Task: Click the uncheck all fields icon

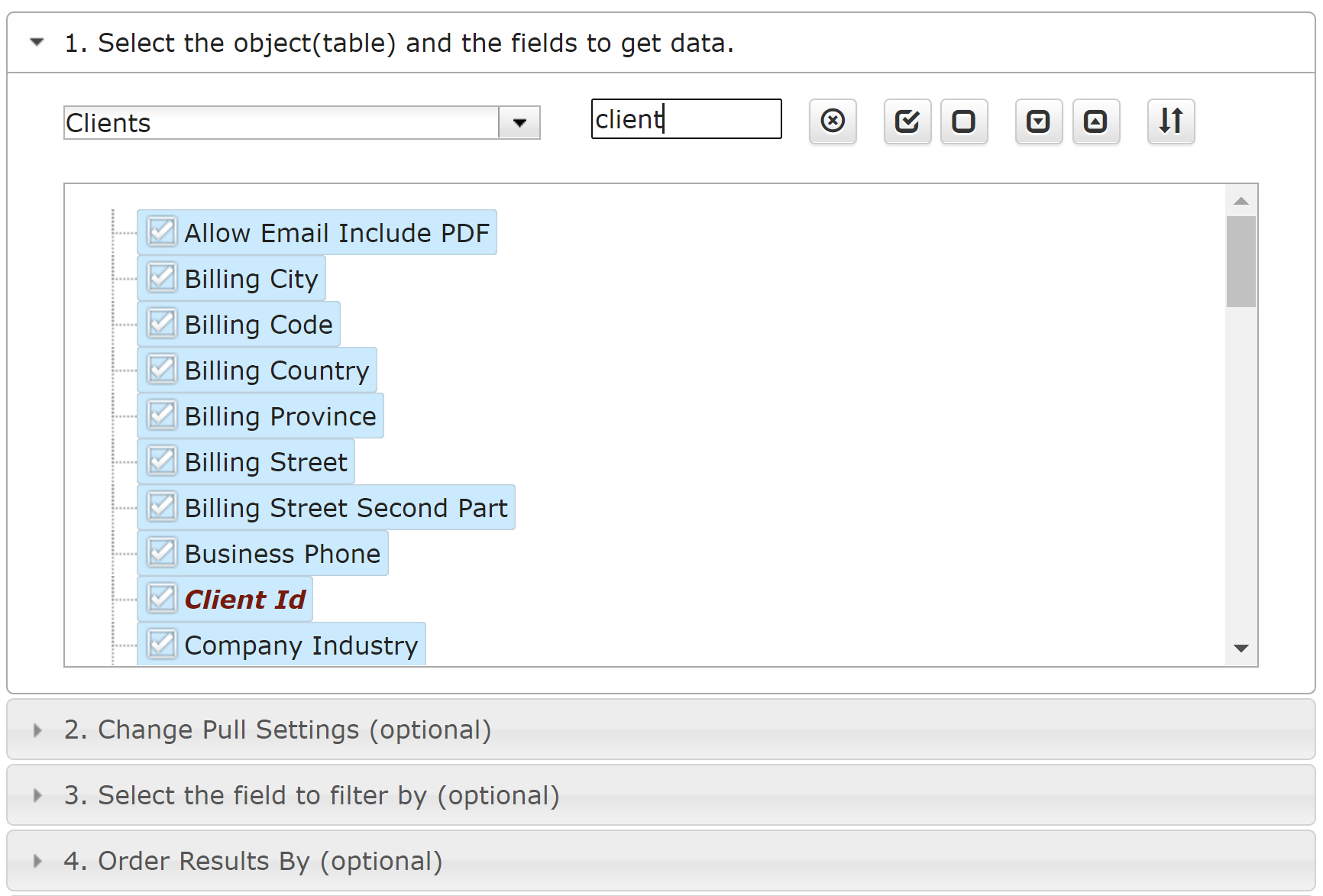Action: click(964, 121)
